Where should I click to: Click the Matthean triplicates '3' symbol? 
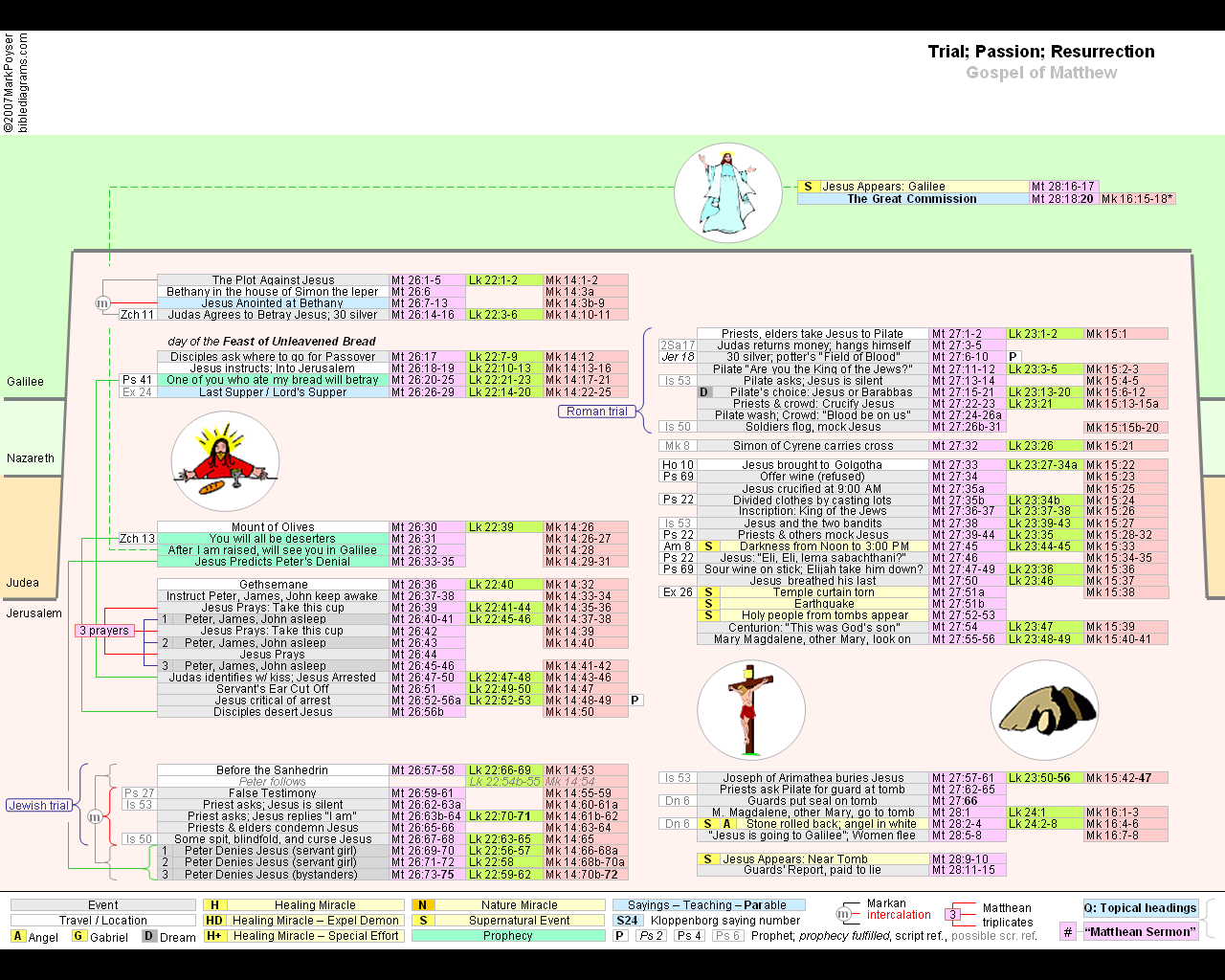952,914
